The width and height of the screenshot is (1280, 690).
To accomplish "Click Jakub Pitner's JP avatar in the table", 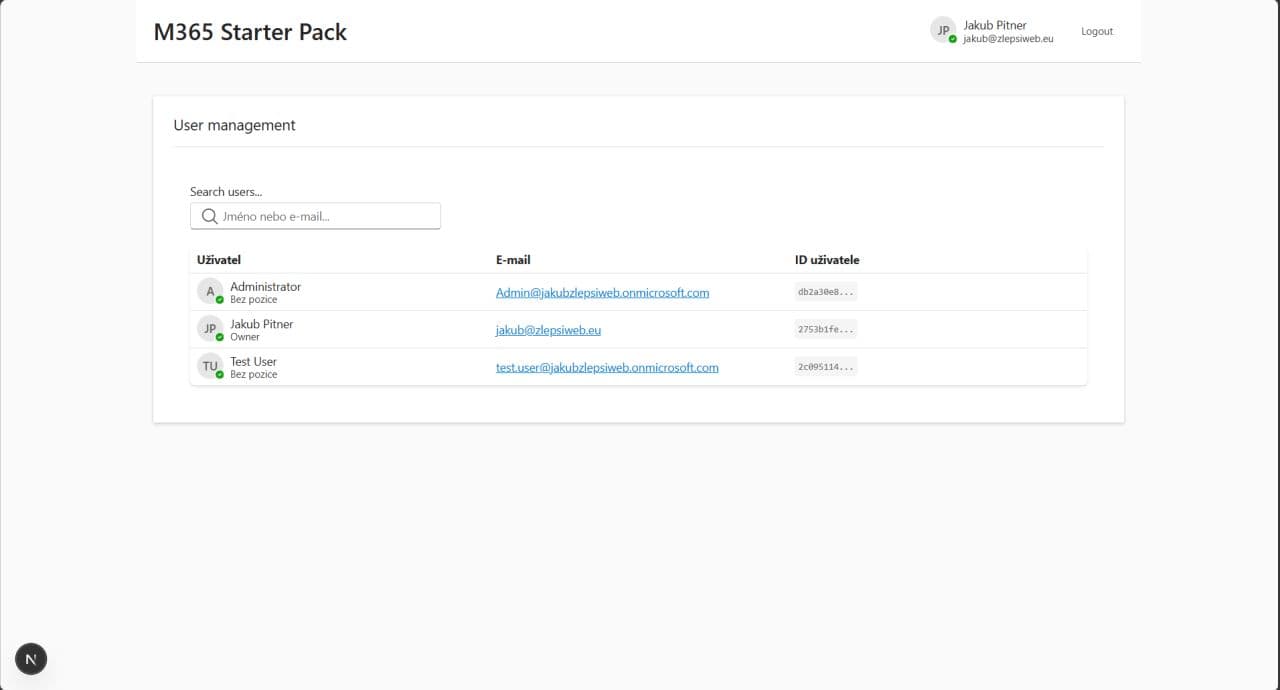I will [210, 329].
